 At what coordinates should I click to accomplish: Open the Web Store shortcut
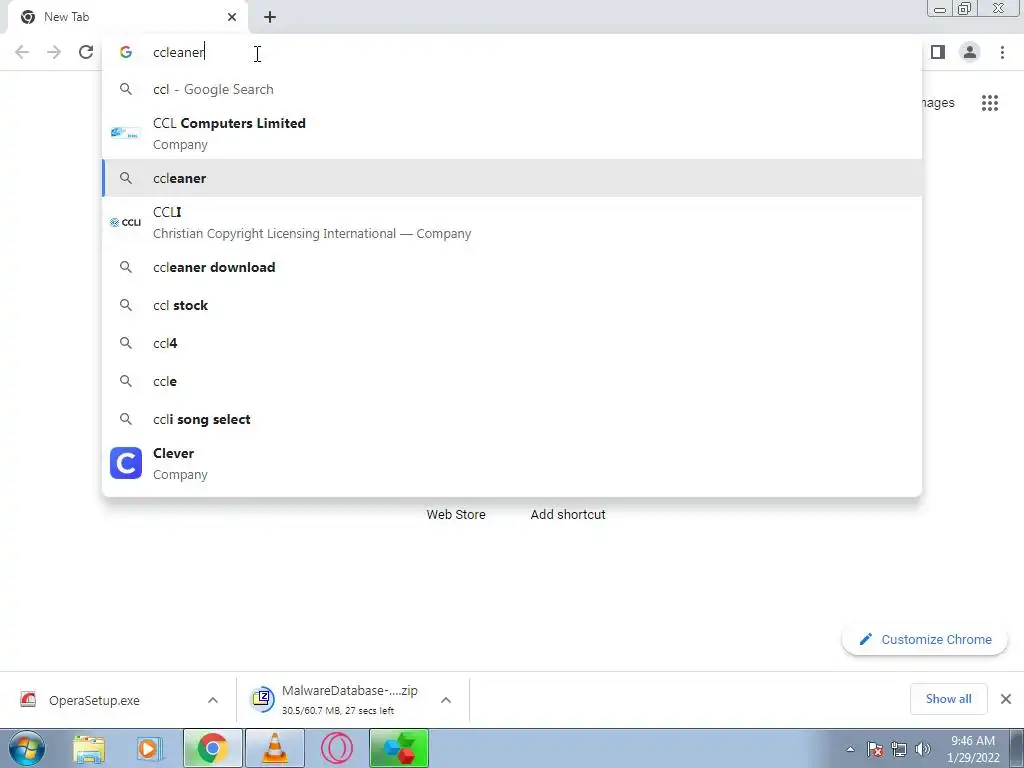(x=456, y=515)
